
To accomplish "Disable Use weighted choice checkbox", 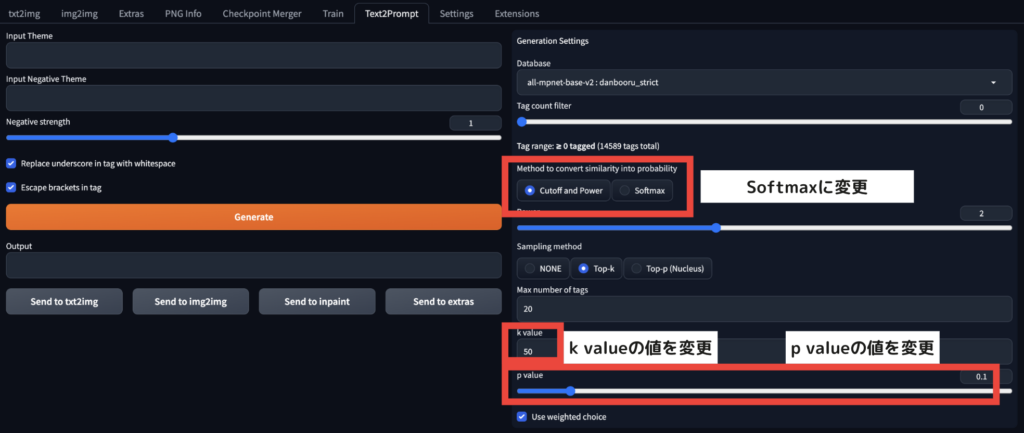I will [522, 417].
